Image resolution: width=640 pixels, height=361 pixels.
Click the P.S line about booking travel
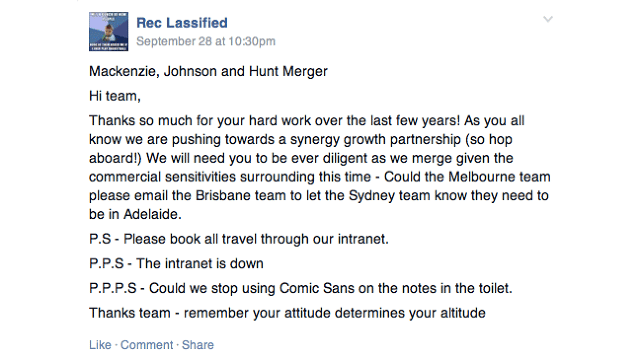coord(239,239)
